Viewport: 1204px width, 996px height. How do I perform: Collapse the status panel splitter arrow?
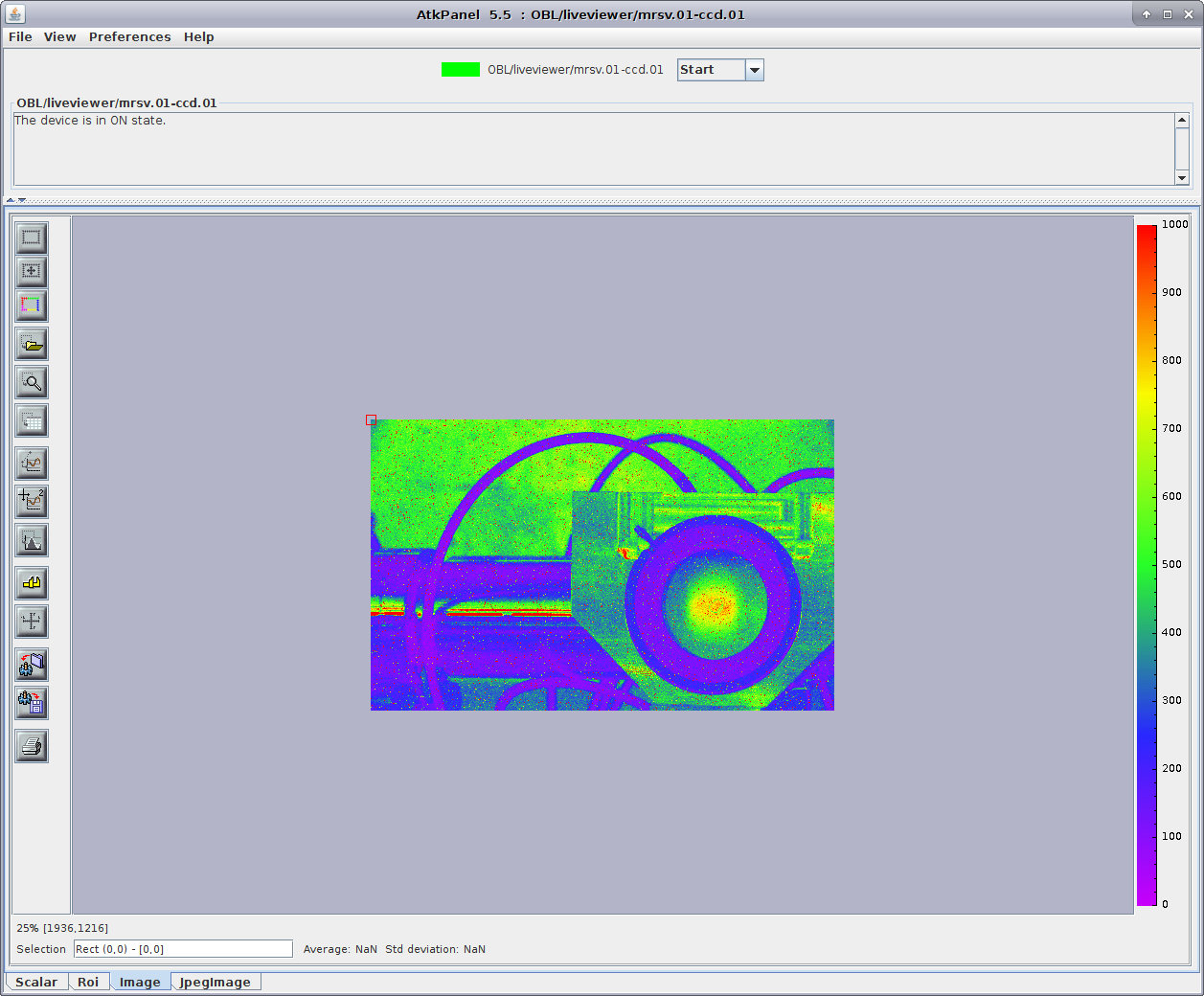tap(11, 200)
